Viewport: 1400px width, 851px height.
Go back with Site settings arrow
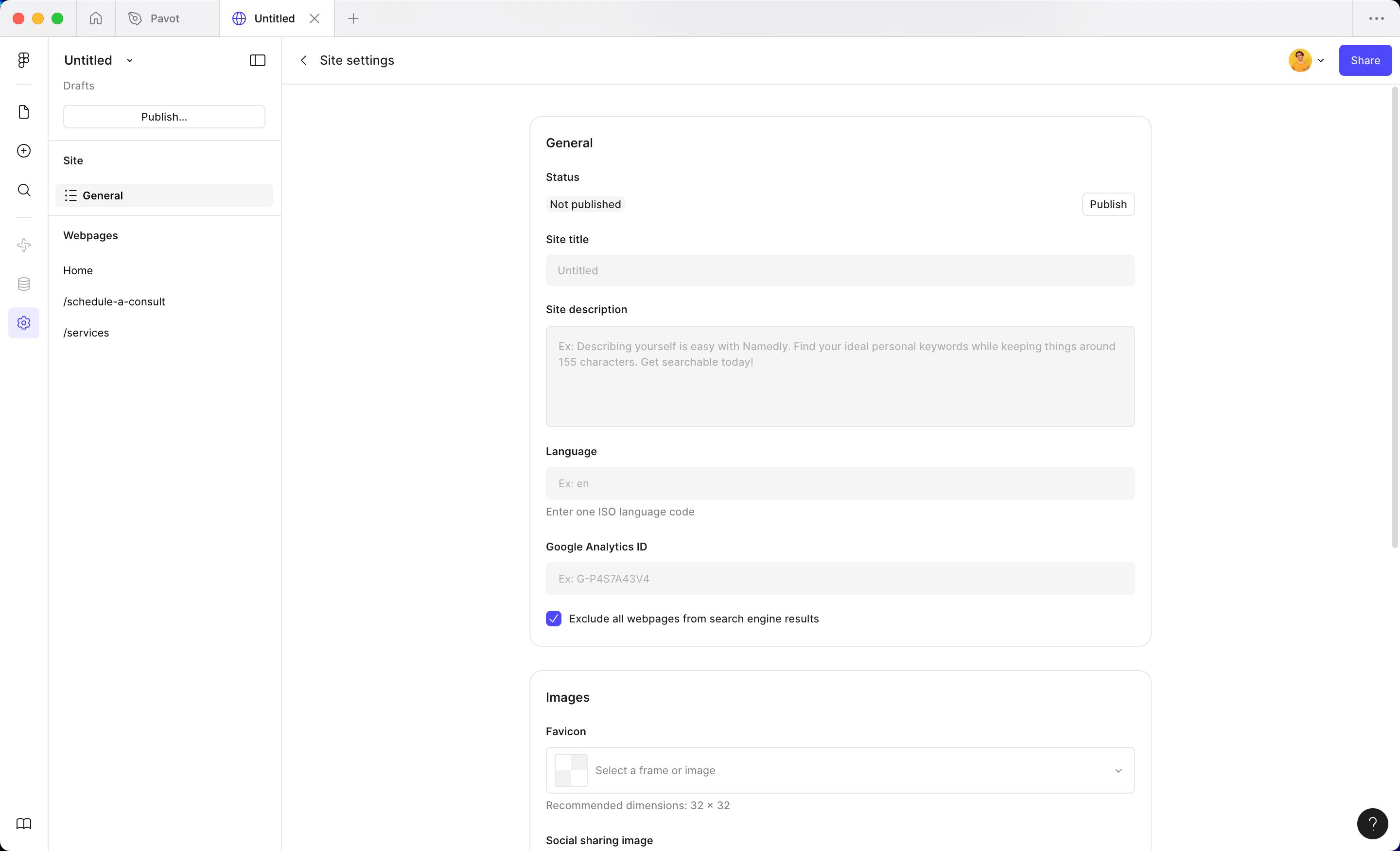303,60
